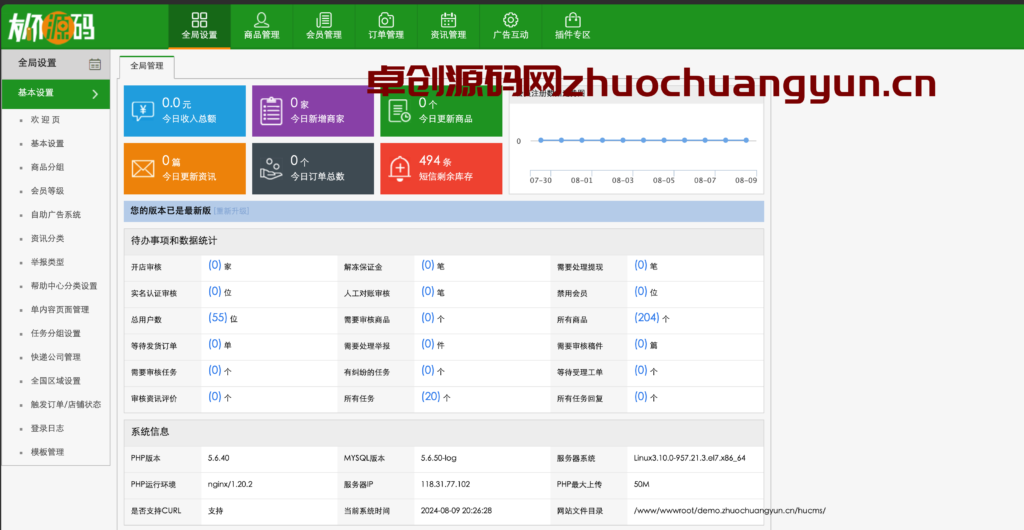Click the 待办事项和数据统计 section heading
Screen dimensions: 1024x530
point(174,241)
